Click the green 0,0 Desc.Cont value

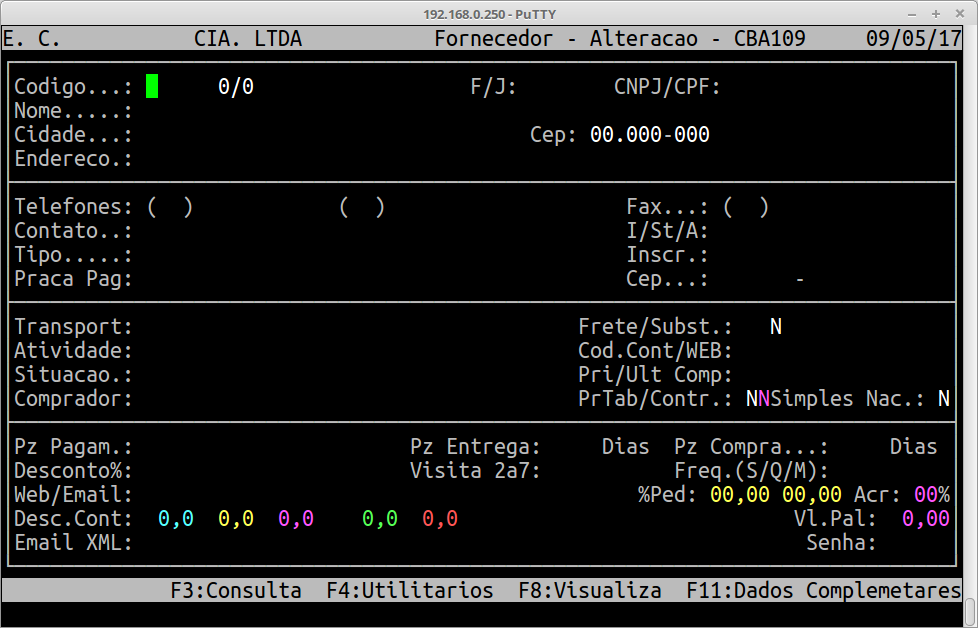[380, 519]
